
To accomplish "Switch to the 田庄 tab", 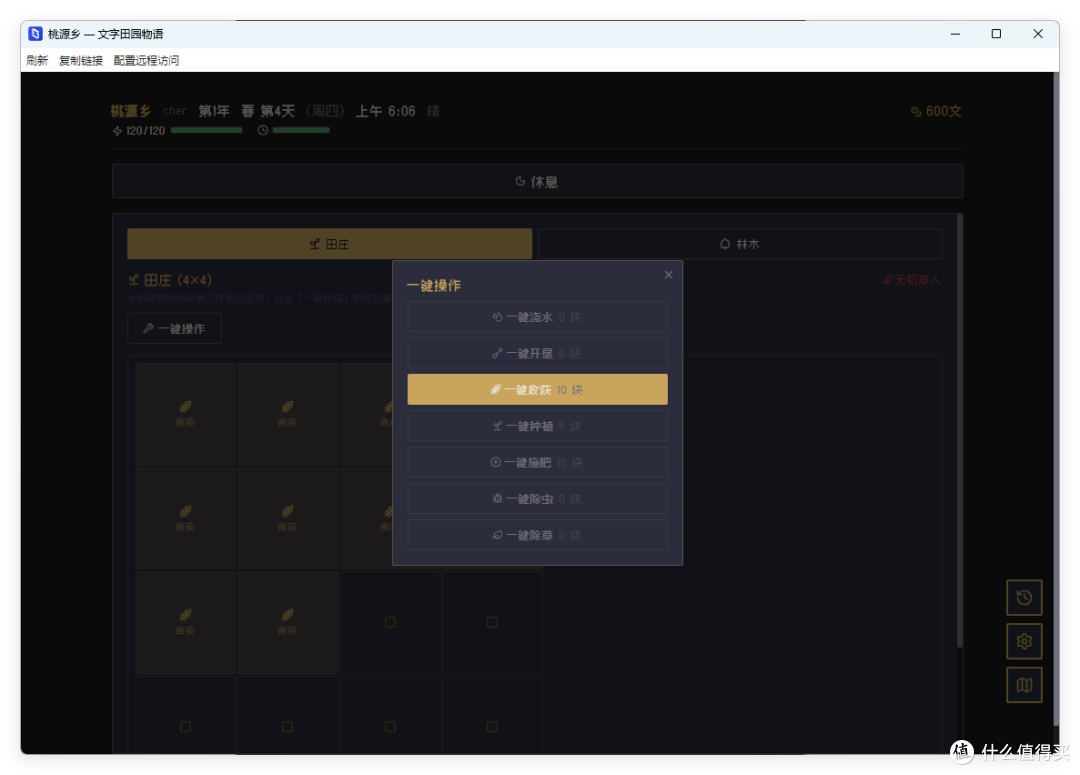I will pos(329,244).
